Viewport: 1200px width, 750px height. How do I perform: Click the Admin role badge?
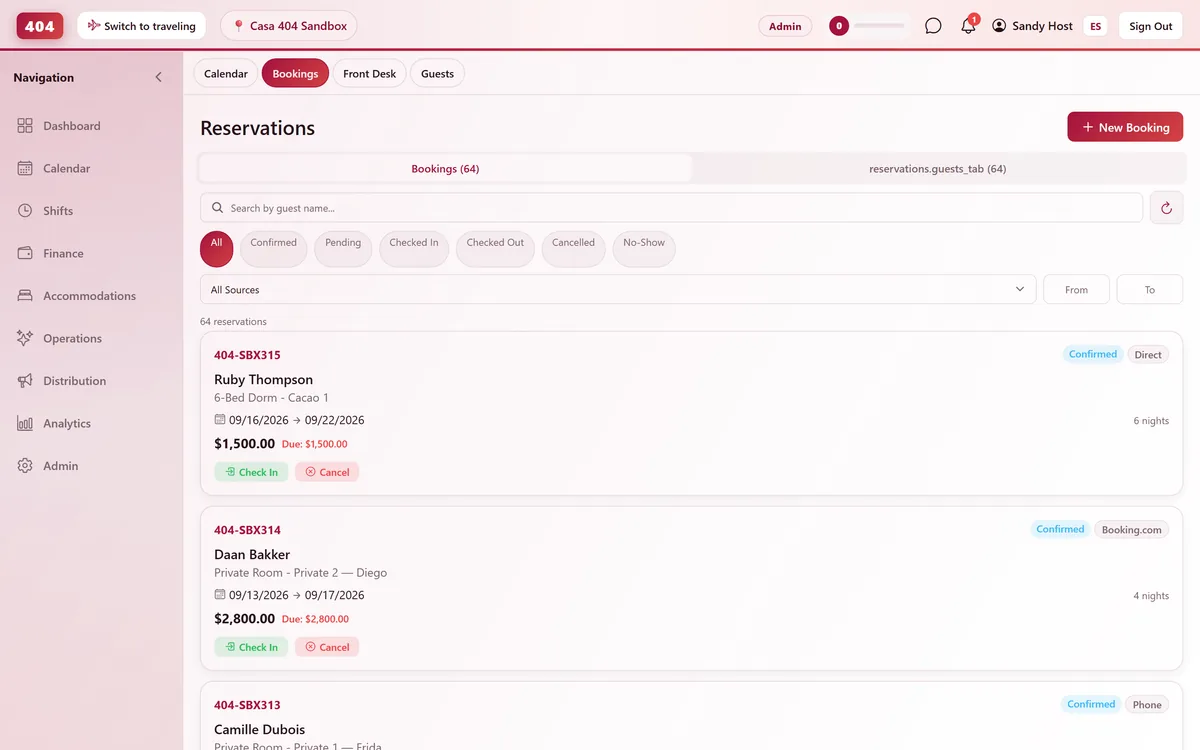(785, 26)
